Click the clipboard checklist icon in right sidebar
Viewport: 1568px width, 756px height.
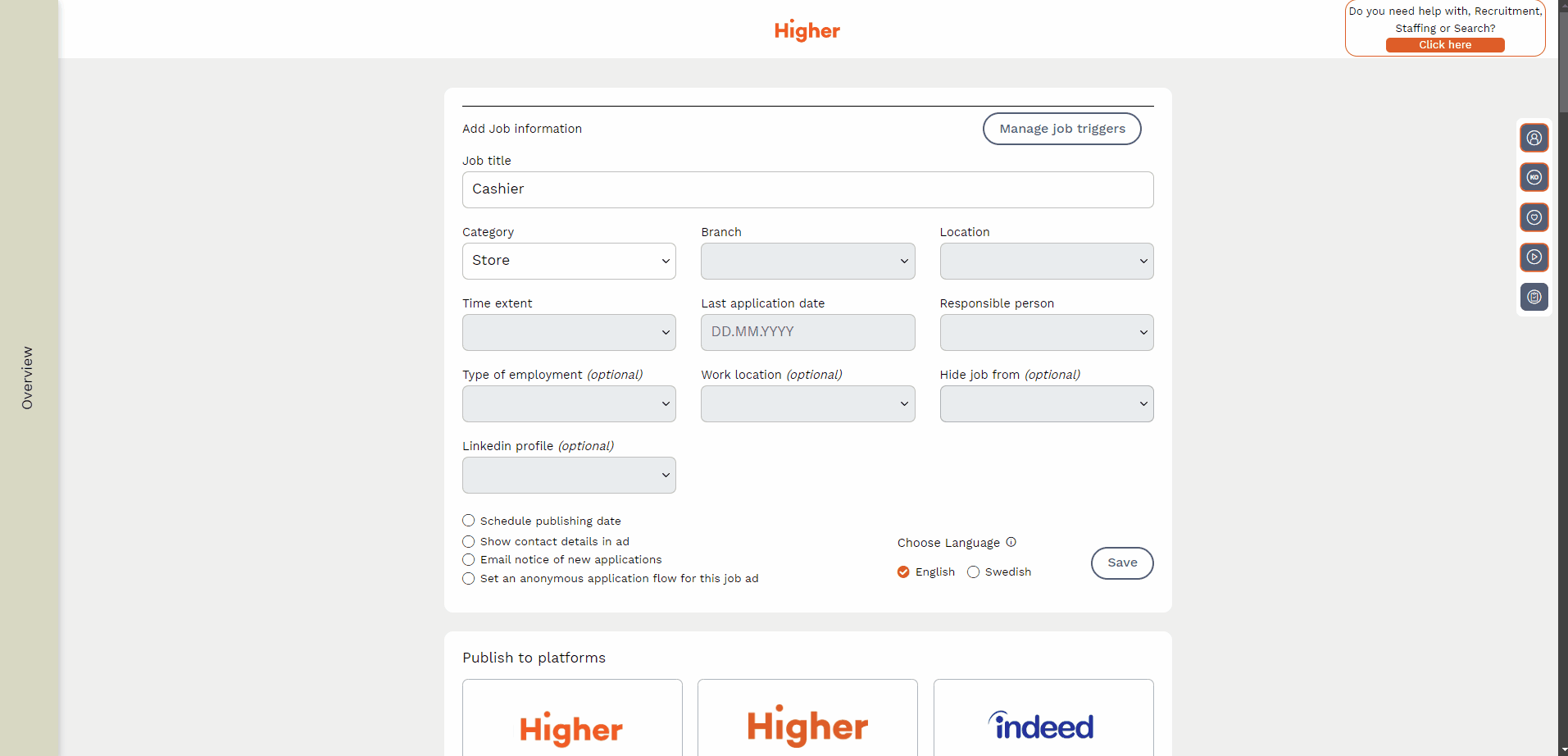[1534, 297]
